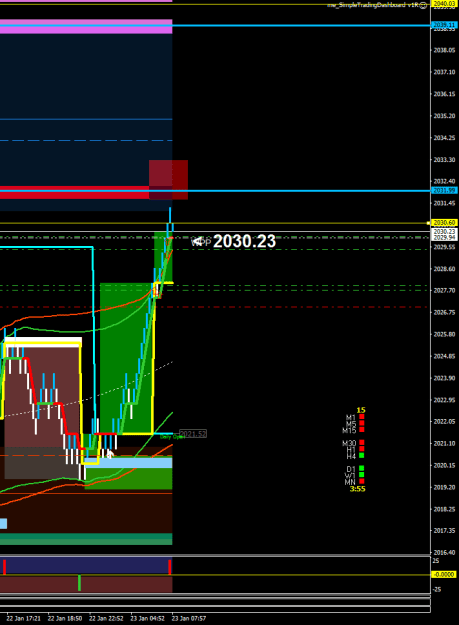Click the arrow icon beside 2030.23

tap(196, 242)
